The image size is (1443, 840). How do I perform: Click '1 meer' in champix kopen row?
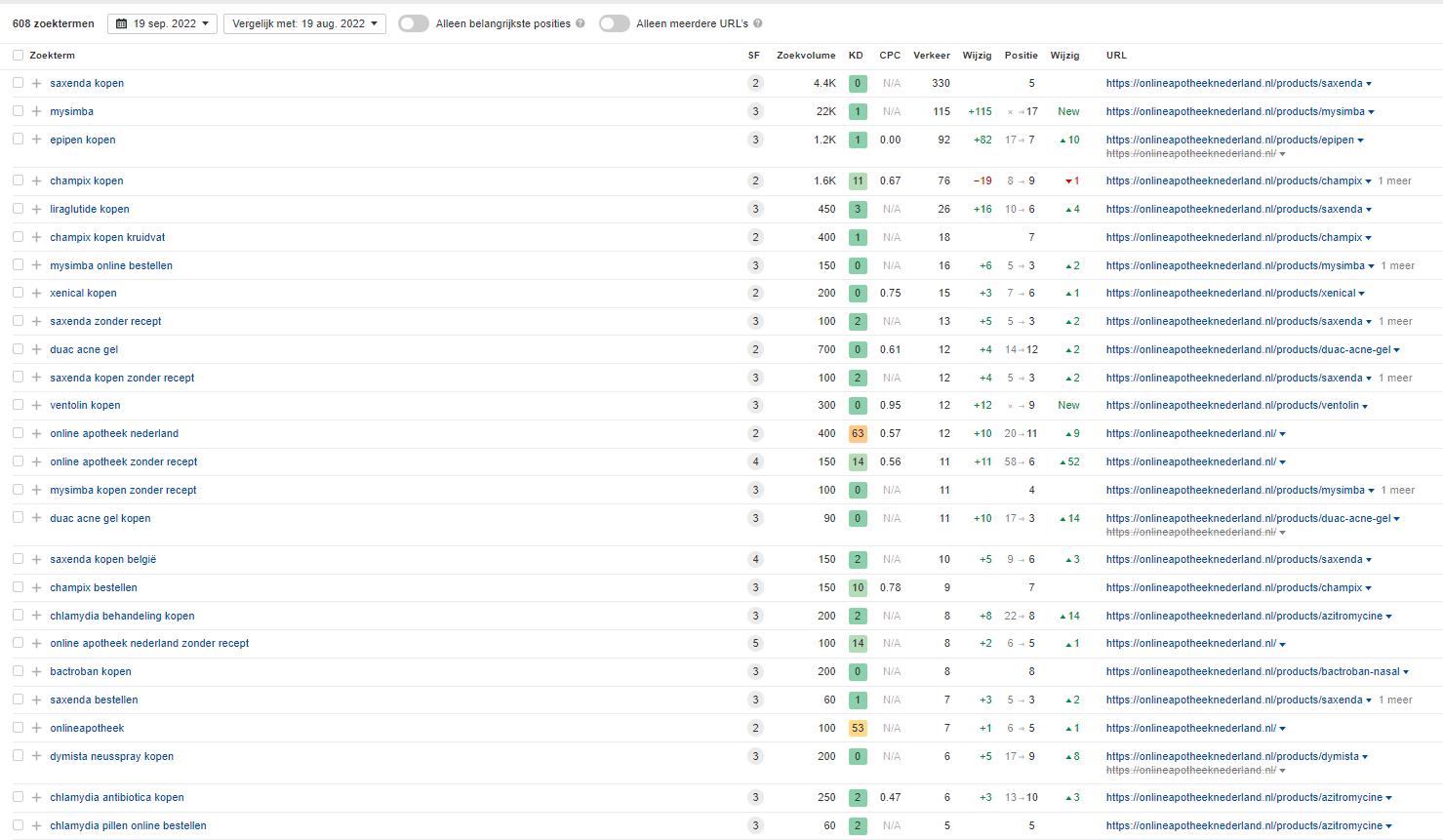[x=1395, y=180]
